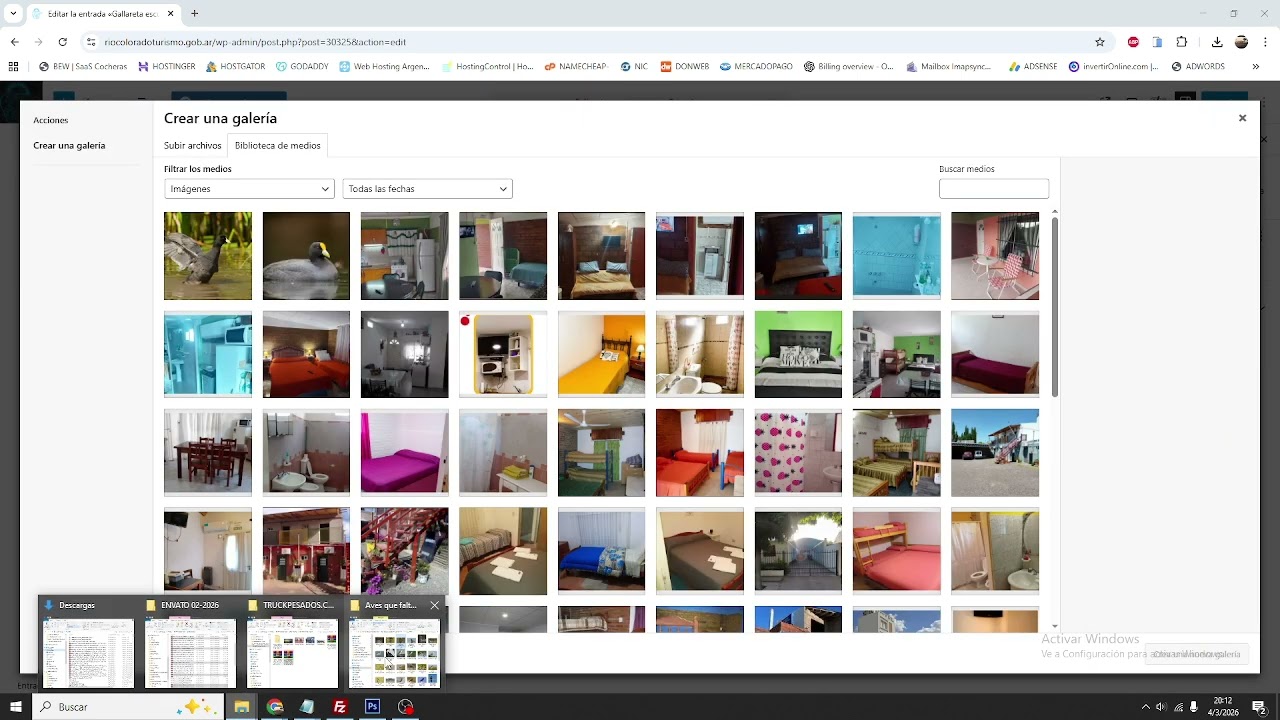Click the media library scroll-down arrow
This screenshot has width=1280, height=720.
(x=1054, y=626)
